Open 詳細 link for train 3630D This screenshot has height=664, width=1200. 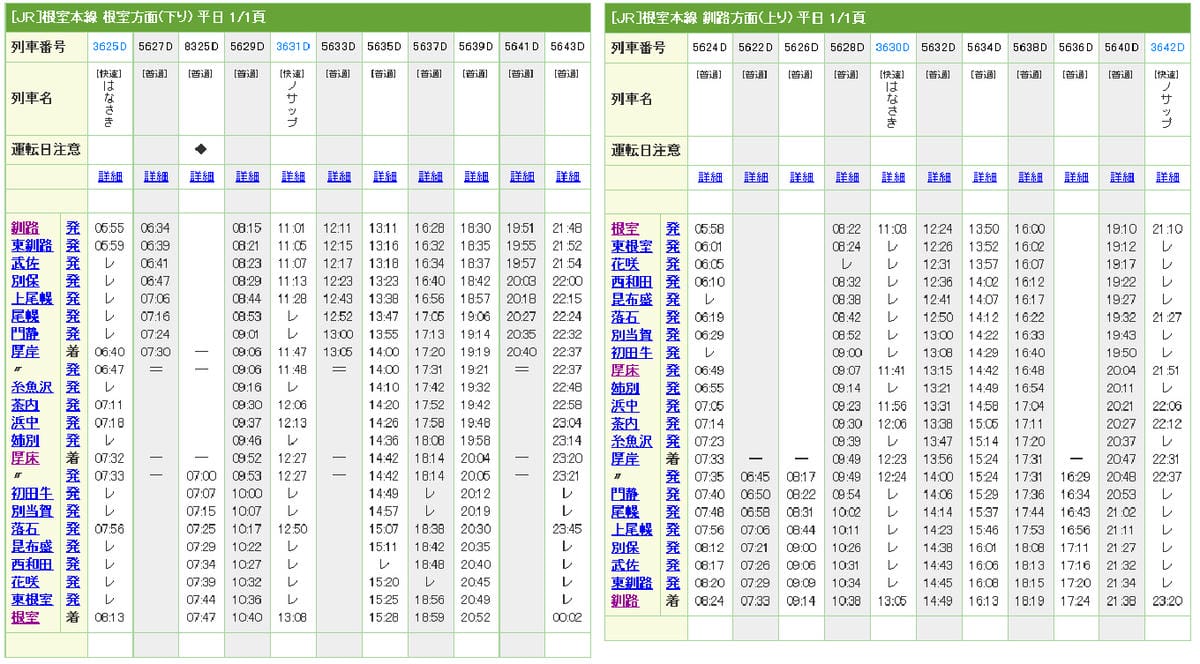(893, 177)
